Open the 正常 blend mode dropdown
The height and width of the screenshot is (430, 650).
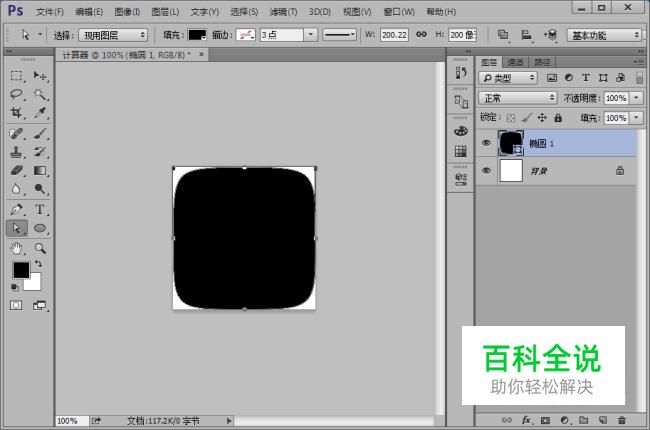(x=517, y=98)
